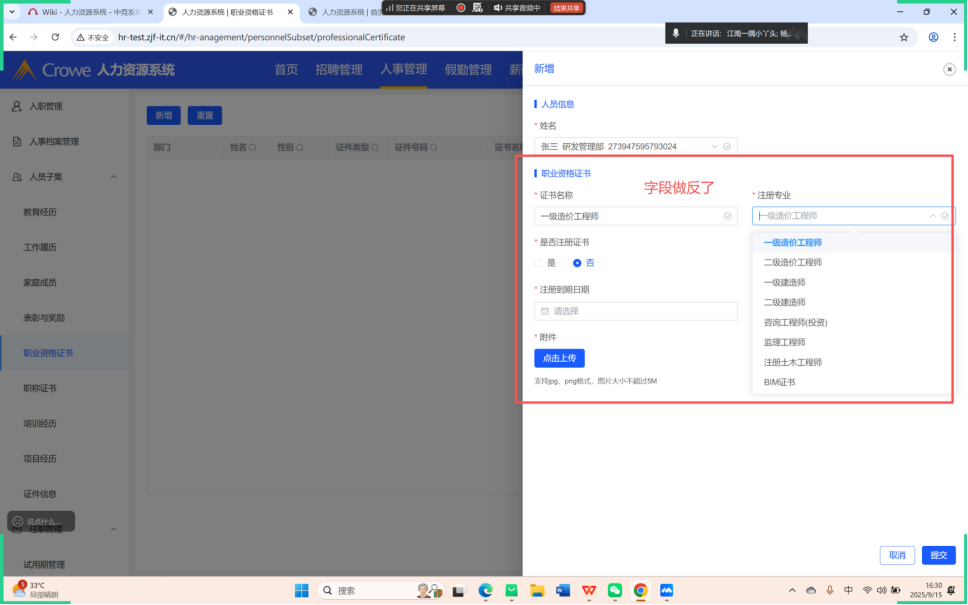Image resolution: width=968 pixels, height=605 pixels.
Task: Click the clear icon in 注册专业 field
Action: pyautogui.click(x=945, y=216)
